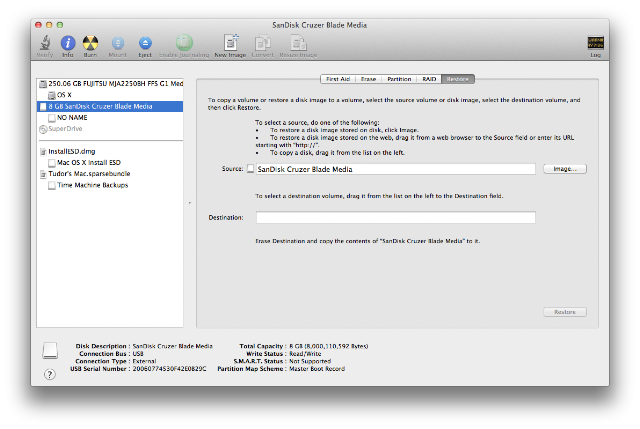Select the OS X volume
640x429 pixels.
tap(110, 95)
